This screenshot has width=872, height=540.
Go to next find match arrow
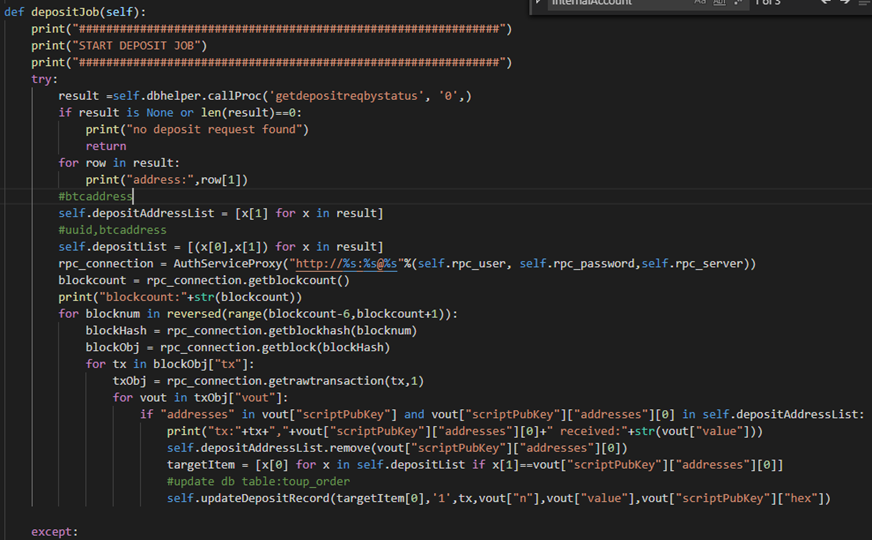tap(845, 2)
